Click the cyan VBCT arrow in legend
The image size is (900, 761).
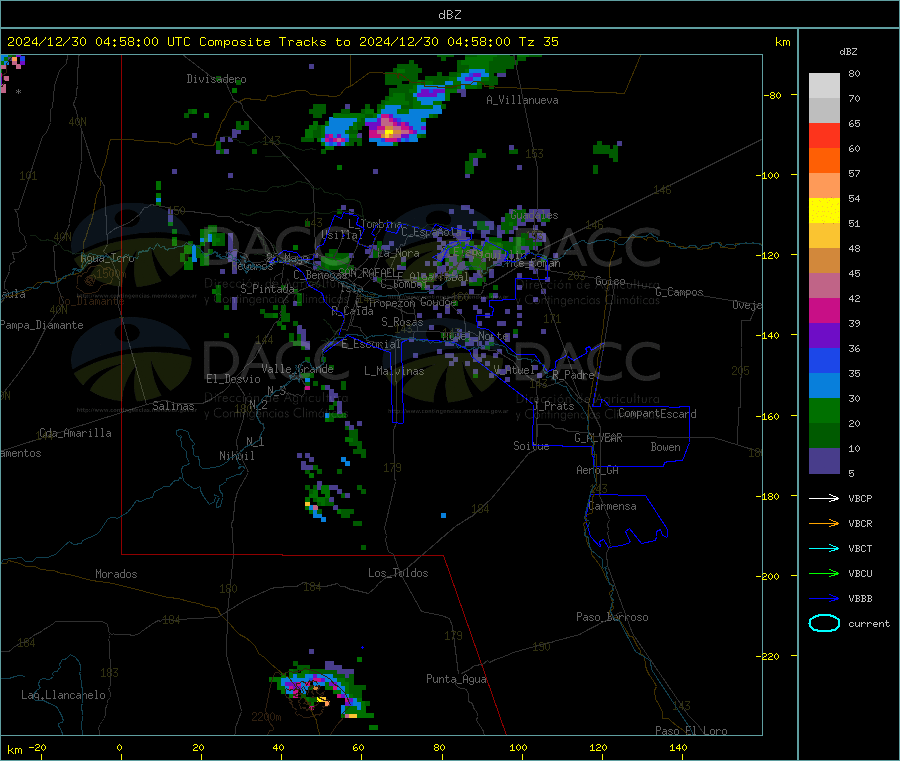(x=824, y=548)
